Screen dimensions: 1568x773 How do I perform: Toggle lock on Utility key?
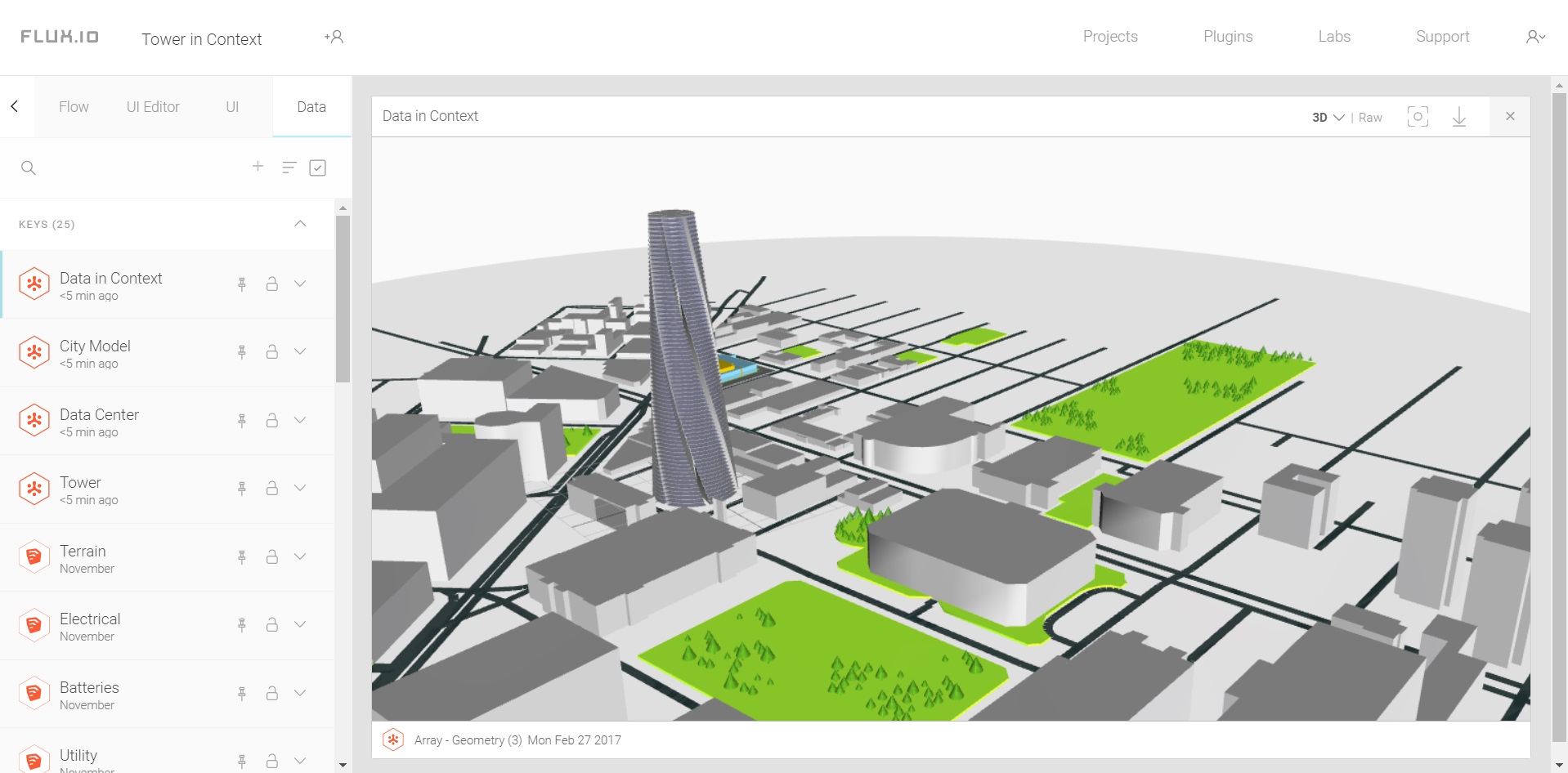pos(272,761)
